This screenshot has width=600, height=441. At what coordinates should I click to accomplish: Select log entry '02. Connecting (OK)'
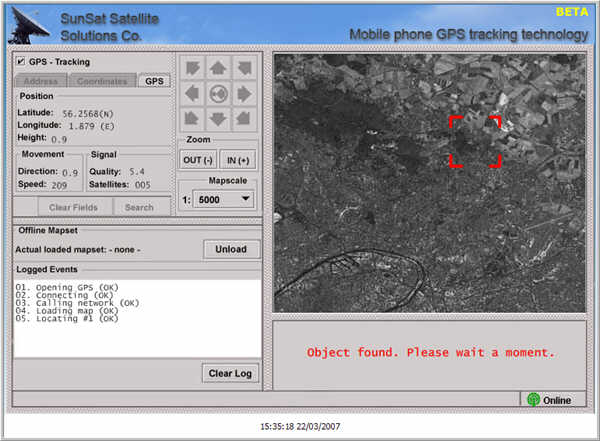(64, 295)
